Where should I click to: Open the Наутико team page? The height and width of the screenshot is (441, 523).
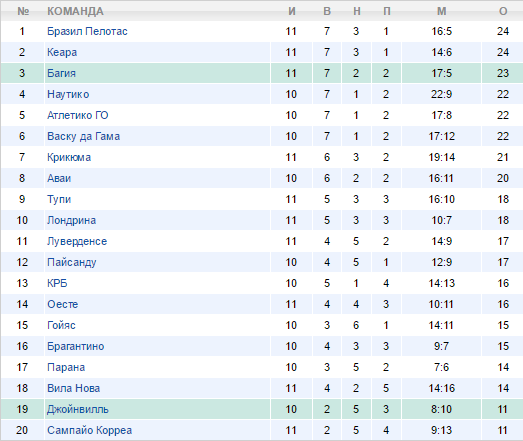point(68,94)
